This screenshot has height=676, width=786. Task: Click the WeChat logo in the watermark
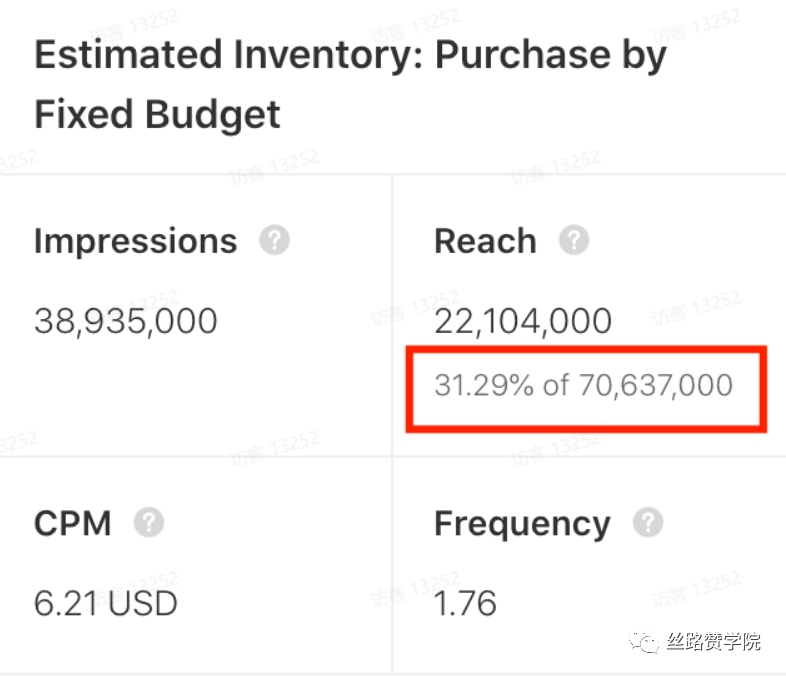[x=643, y=642]
